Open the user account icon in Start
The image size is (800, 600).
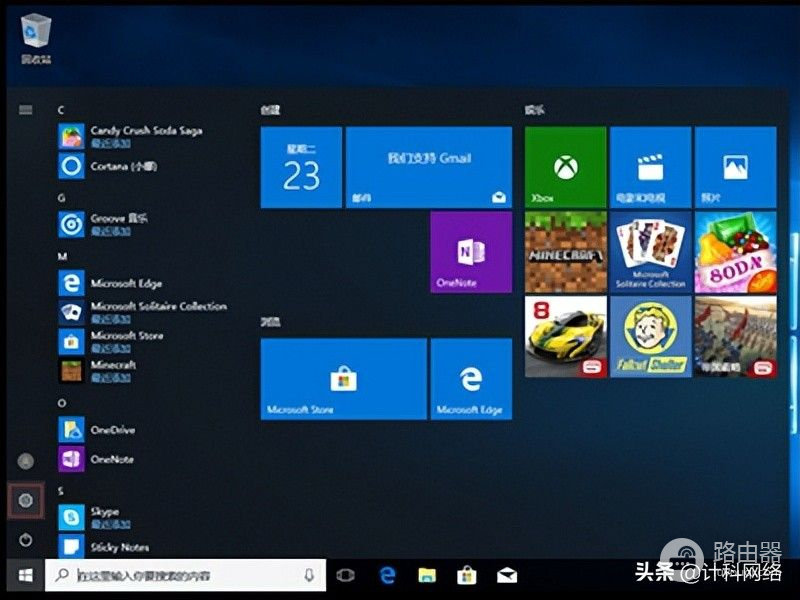[26, 461]
